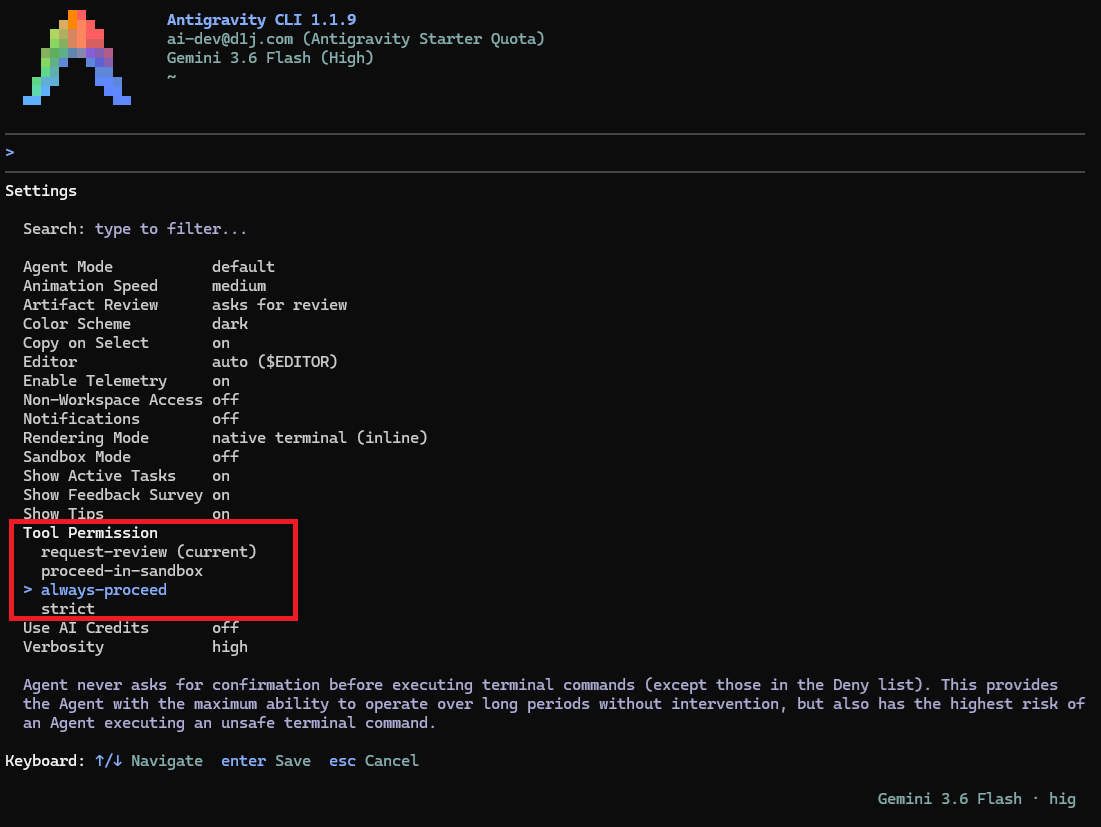Toggle Use AI Credits setting
The height and width of the screenshot is (827, 1101).
[131, 628]
